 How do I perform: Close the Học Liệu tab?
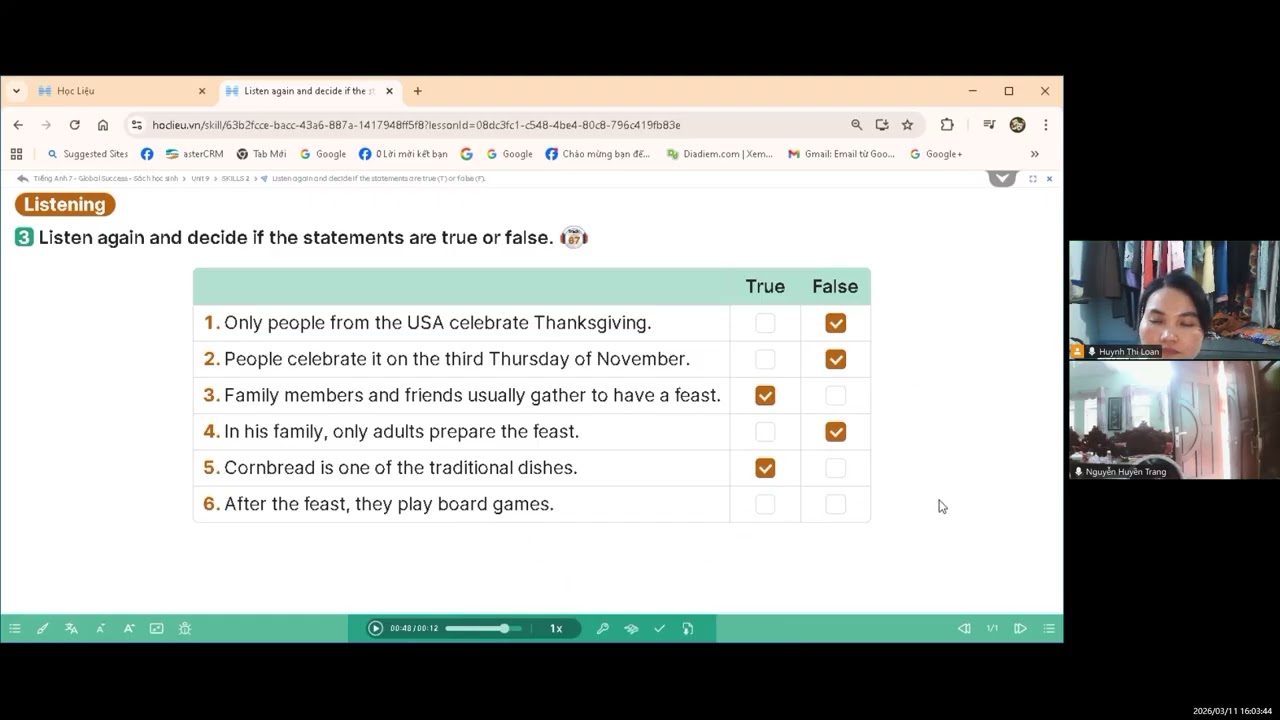(201, 91)
